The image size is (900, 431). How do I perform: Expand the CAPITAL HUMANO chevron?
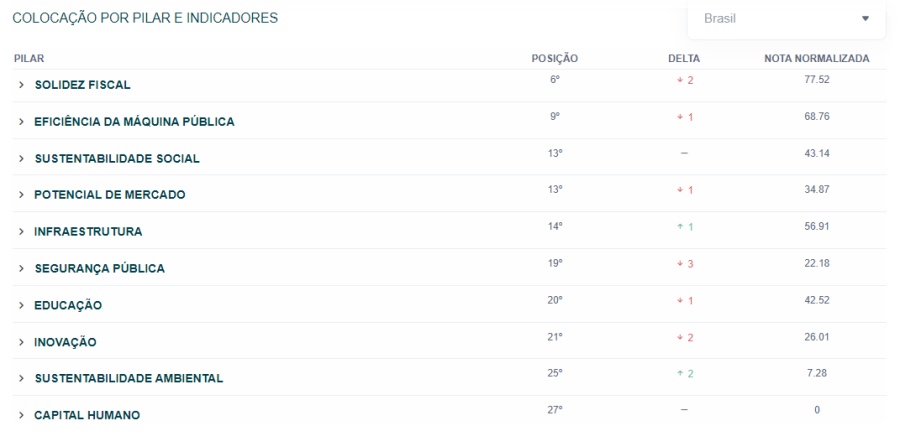coord(21,415)
